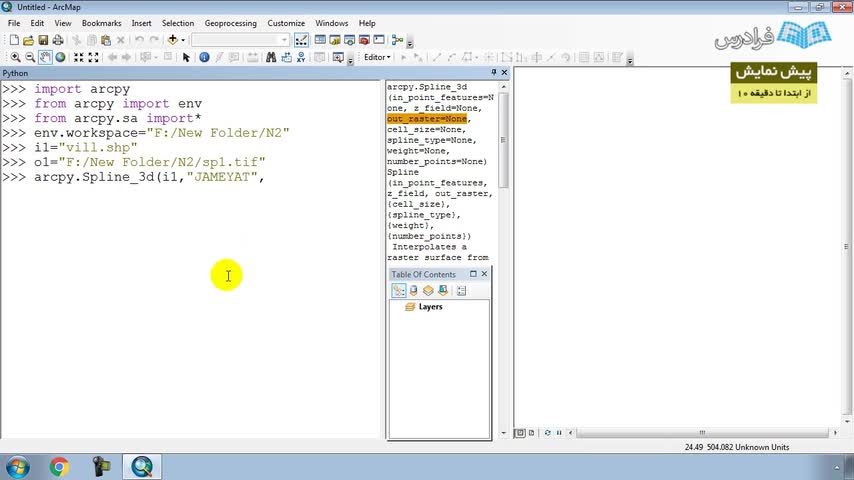List Table Of Contents by selection
The height and width of the screenshot is (480, 854).
click(x=443, y=291)
